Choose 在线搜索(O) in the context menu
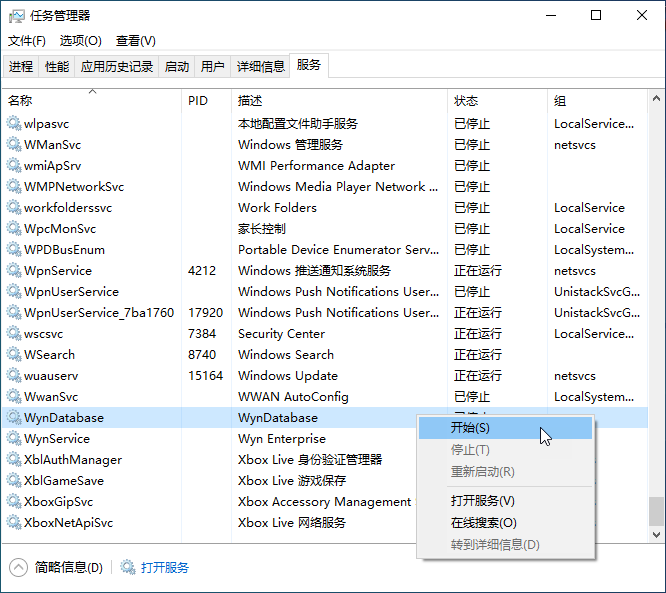 tap(483, 523)
